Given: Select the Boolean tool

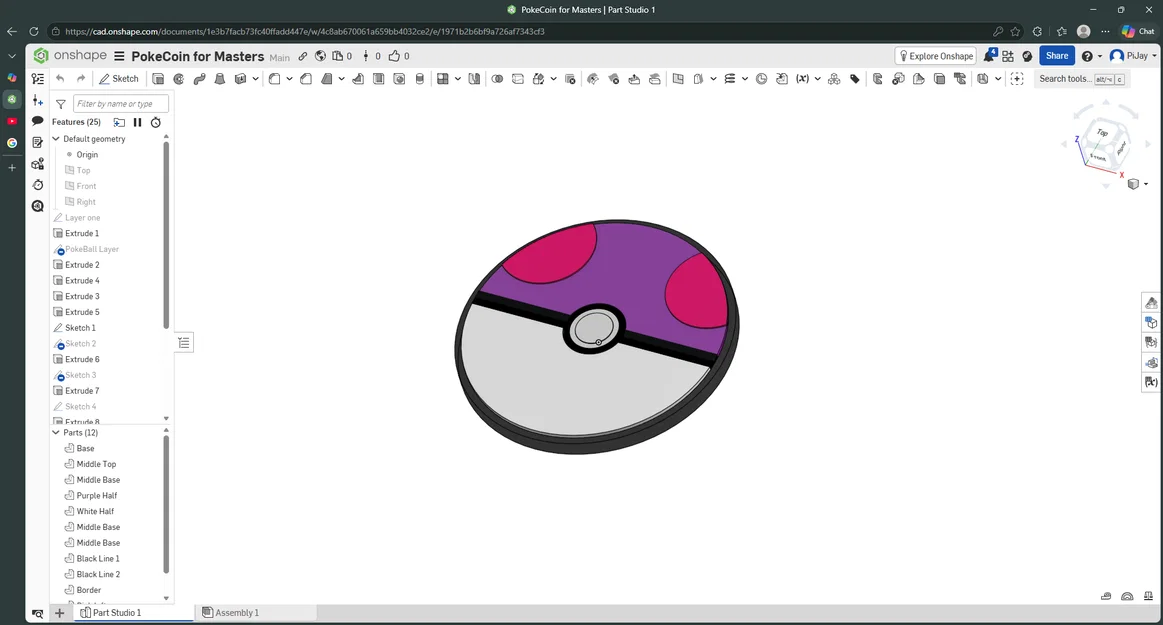Looking at the screenshot, I should tap(497, 79).
